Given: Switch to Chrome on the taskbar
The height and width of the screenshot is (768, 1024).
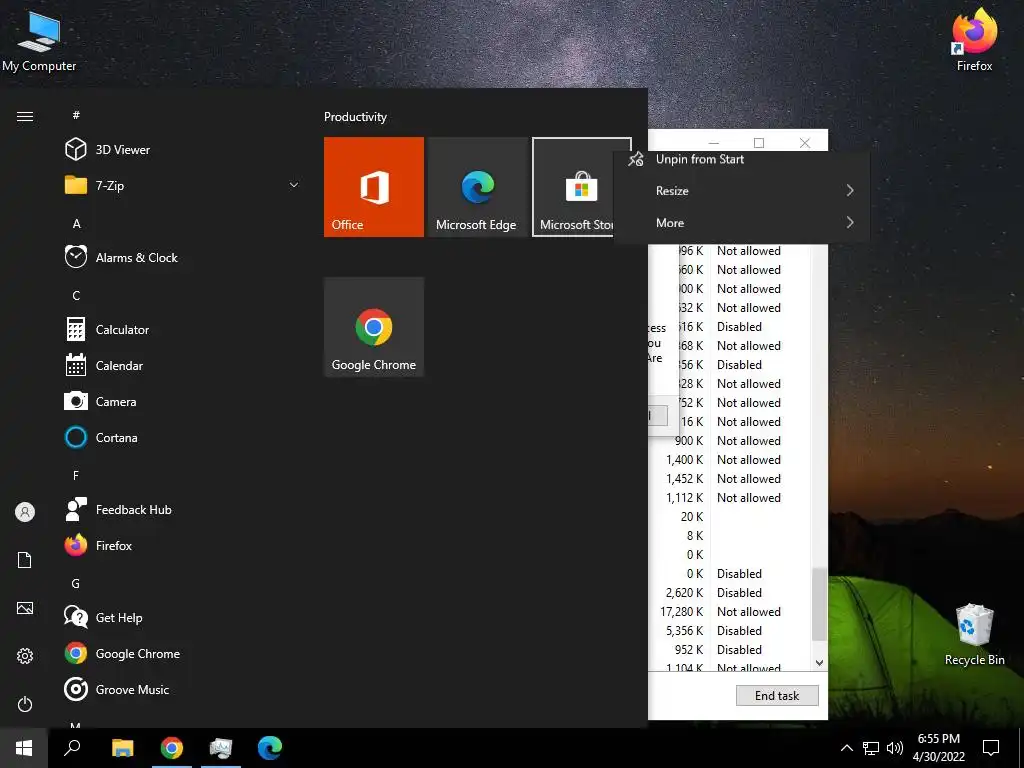Looking at the screenshot, I should (172, 748).
